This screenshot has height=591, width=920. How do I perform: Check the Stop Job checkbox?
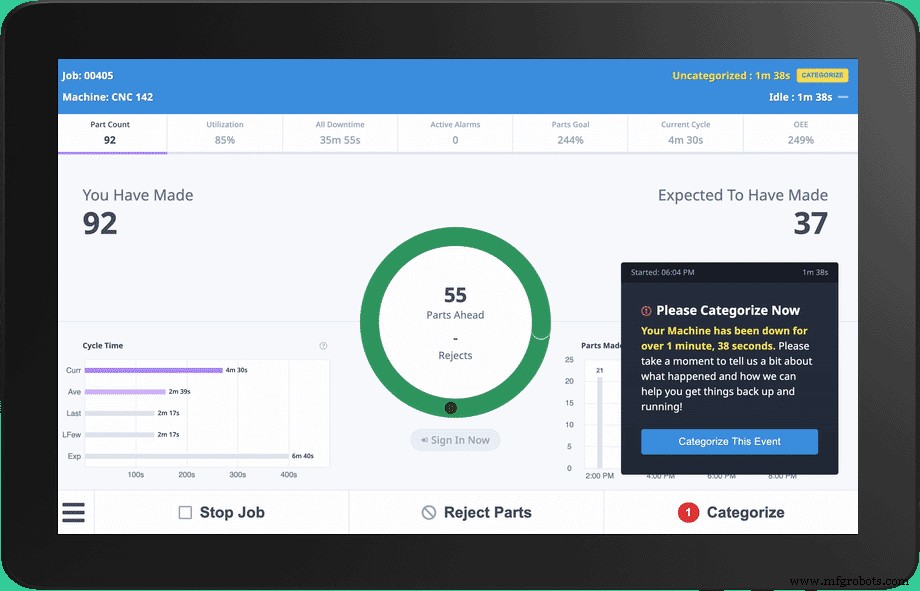click(x=185, y=512)
